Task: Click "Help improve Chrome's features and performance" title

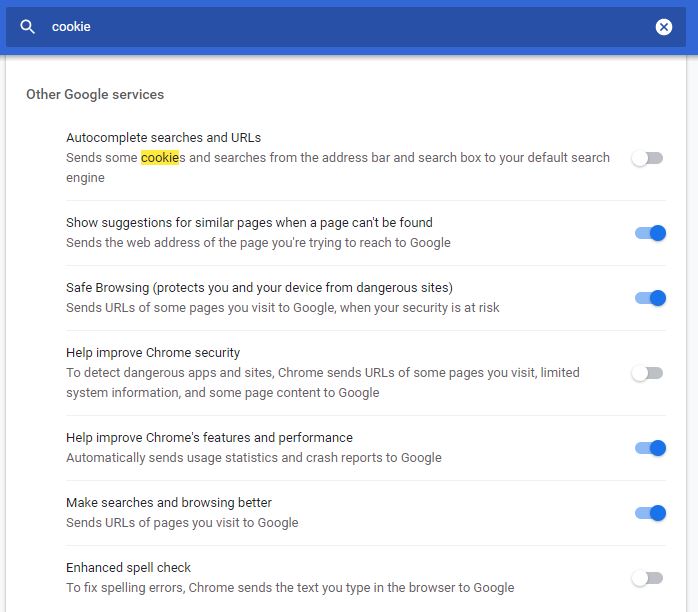Action: pos(209,438)
